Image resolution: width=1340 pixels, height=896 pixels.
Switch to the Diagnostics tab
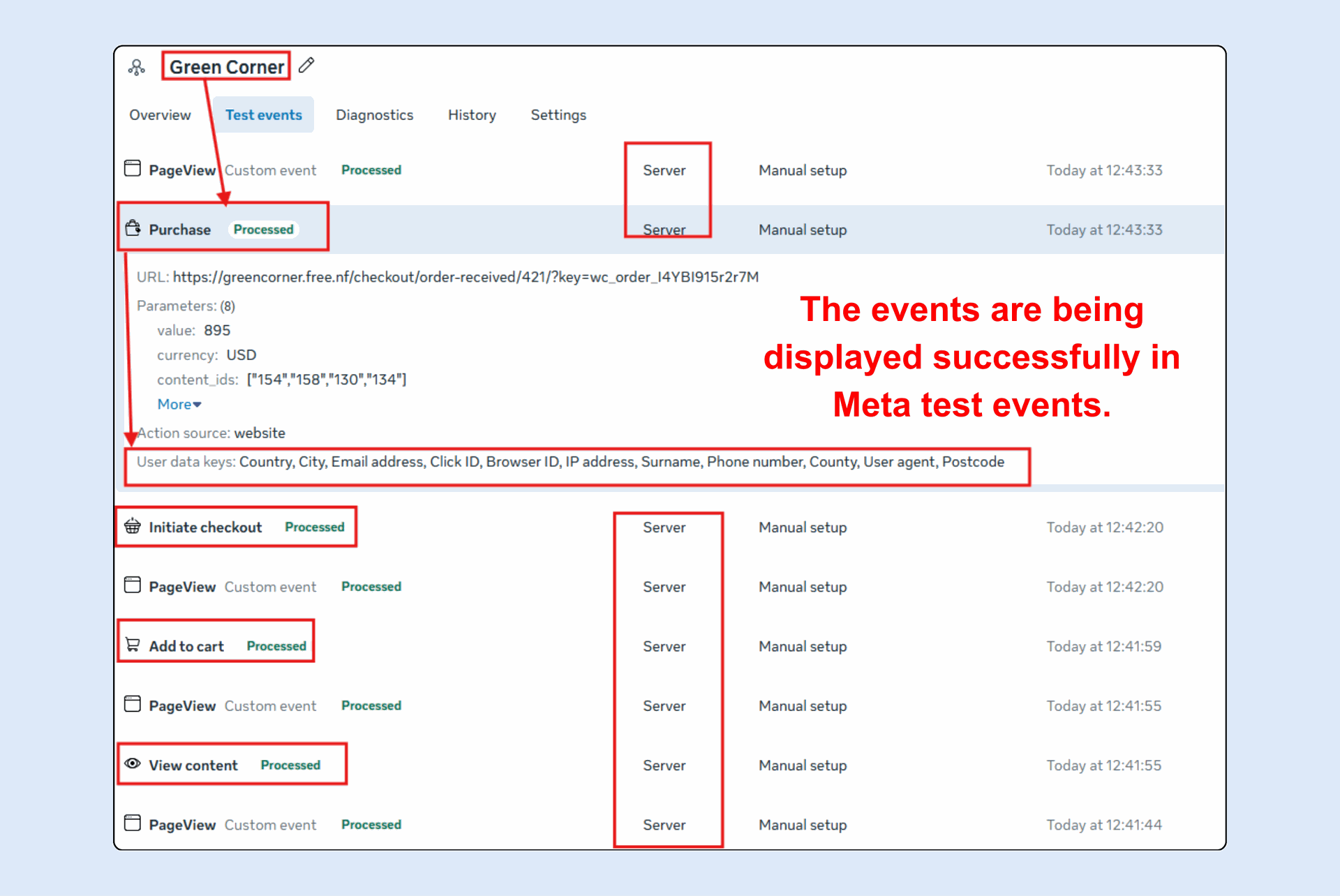point(374,115)
